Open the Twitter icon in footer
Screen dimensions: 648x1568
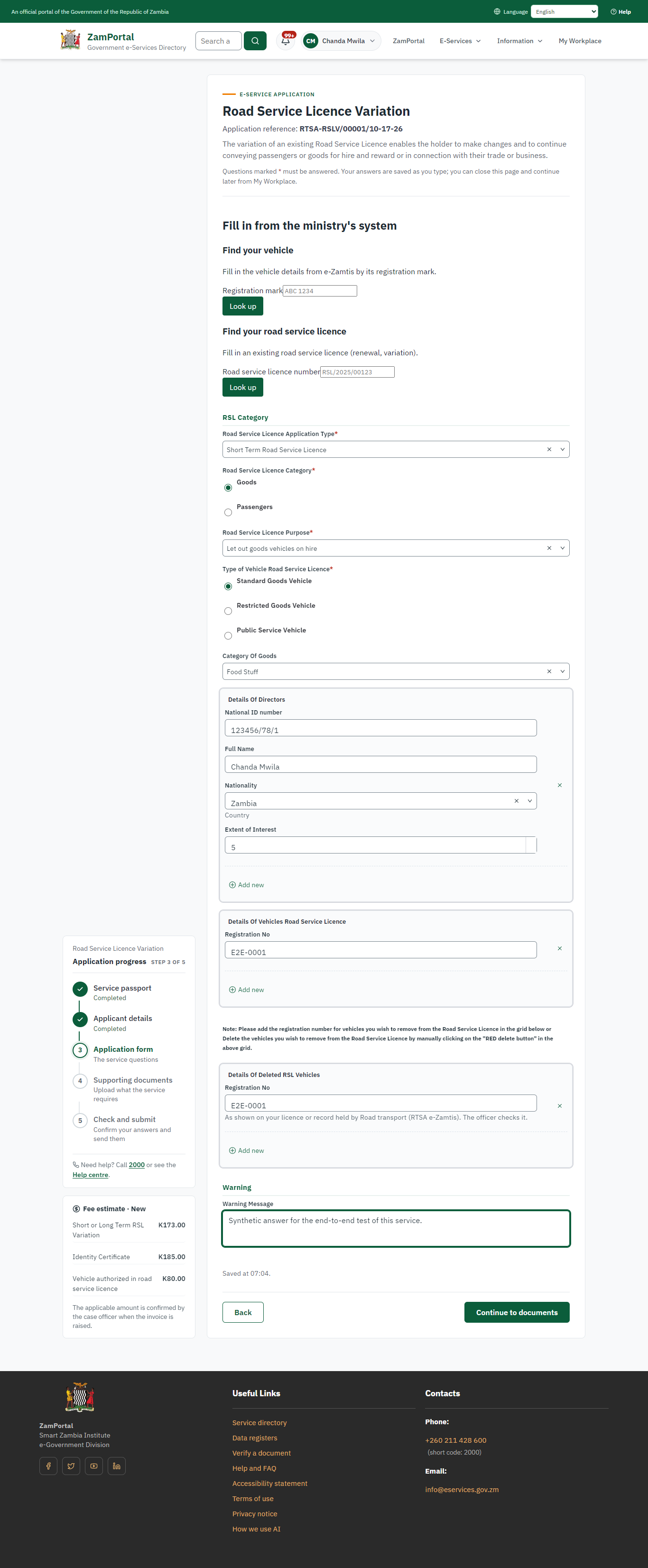tap(71, 1466)
